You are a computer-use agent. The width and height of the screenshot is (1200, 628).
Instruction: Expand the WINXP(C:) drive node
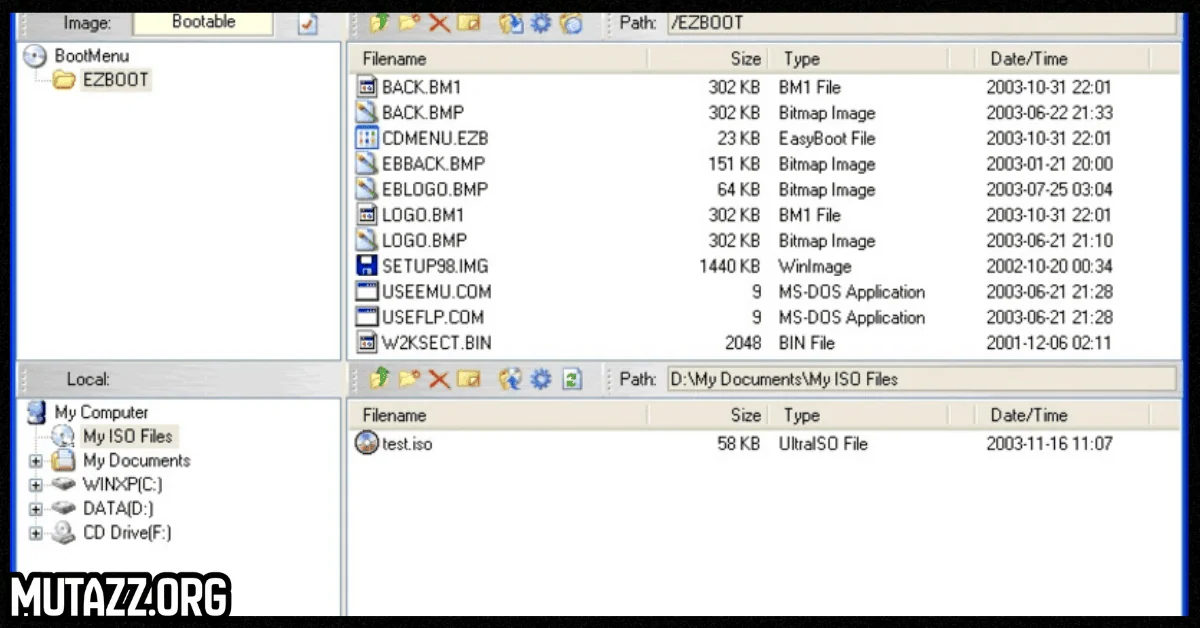[x=36, y=485]
